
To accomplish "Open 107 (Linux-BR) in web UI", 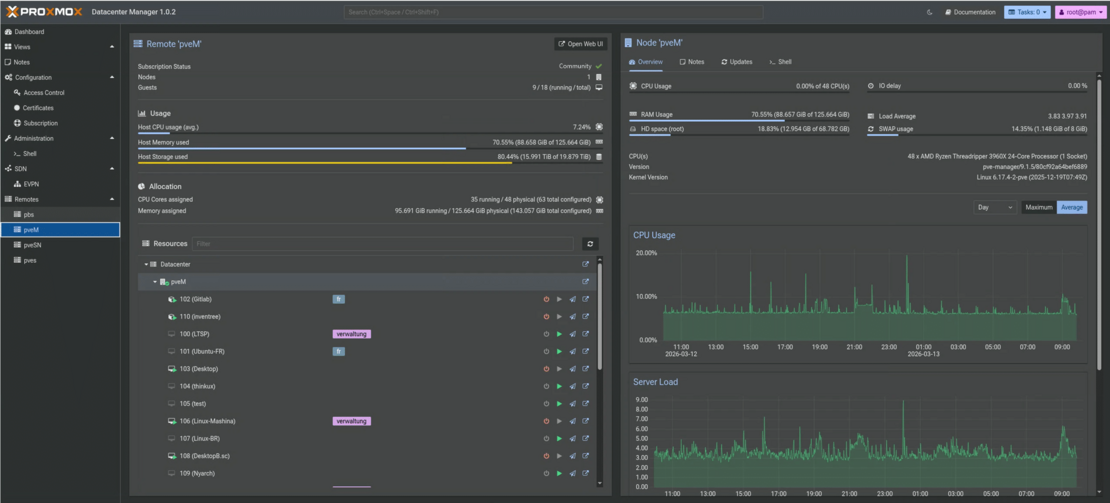I will pos(585,439).
